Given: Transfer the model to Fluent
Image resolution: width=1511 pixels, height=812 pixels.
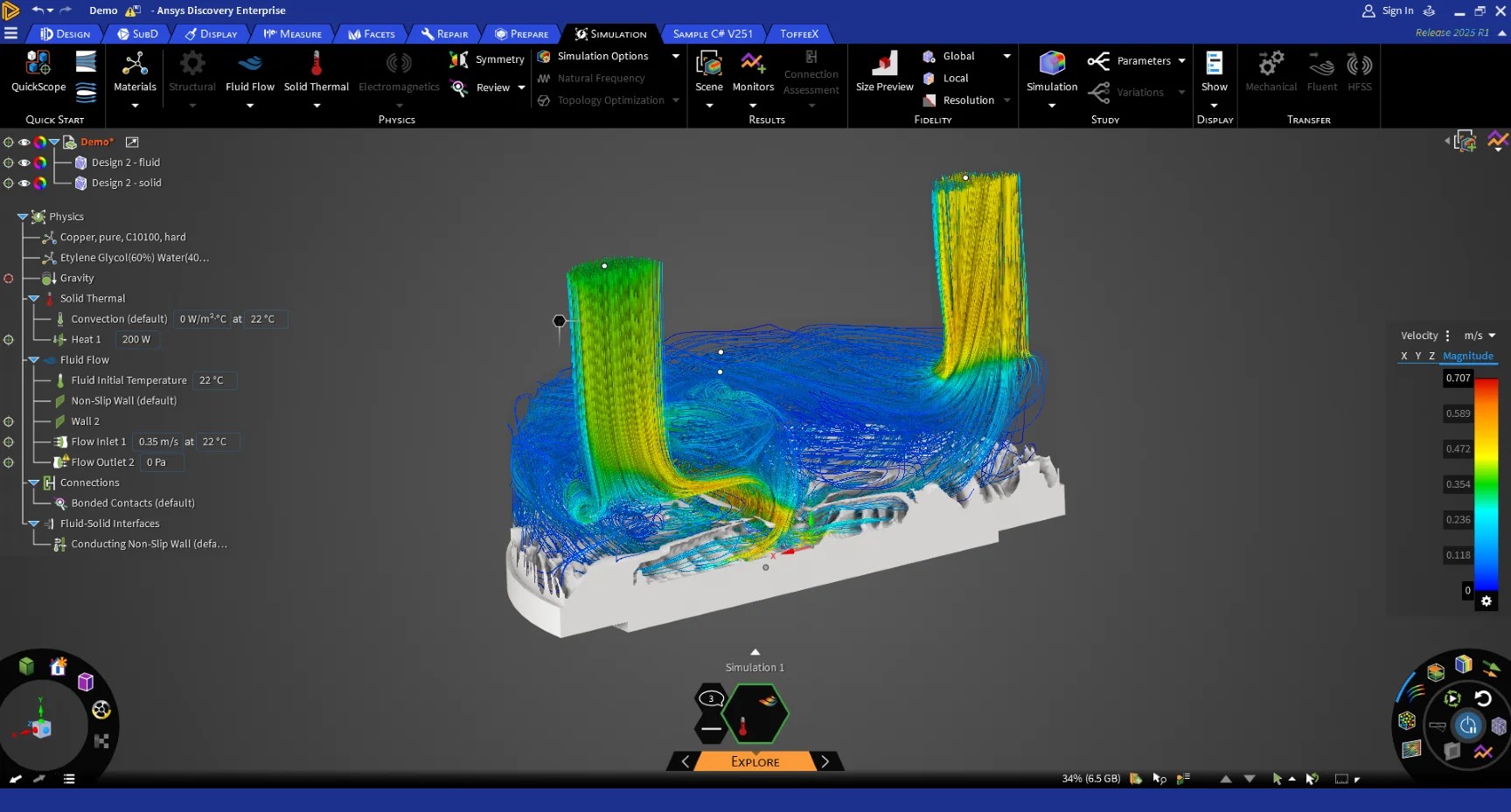Looking at the screenshot, I should click(1321, 70).
